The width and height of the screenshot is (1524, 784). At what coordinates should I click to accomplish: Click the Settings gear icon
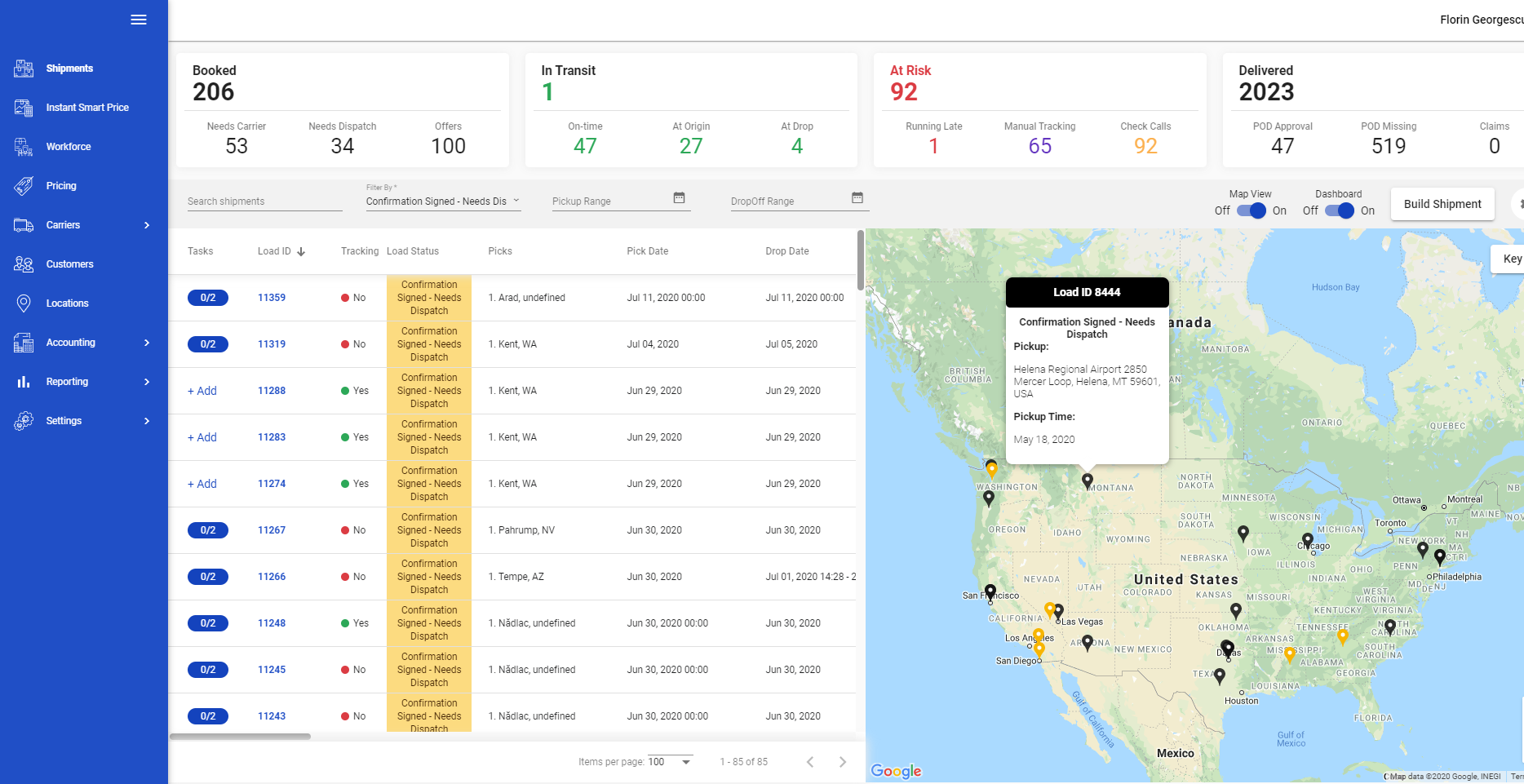(24, 421)
